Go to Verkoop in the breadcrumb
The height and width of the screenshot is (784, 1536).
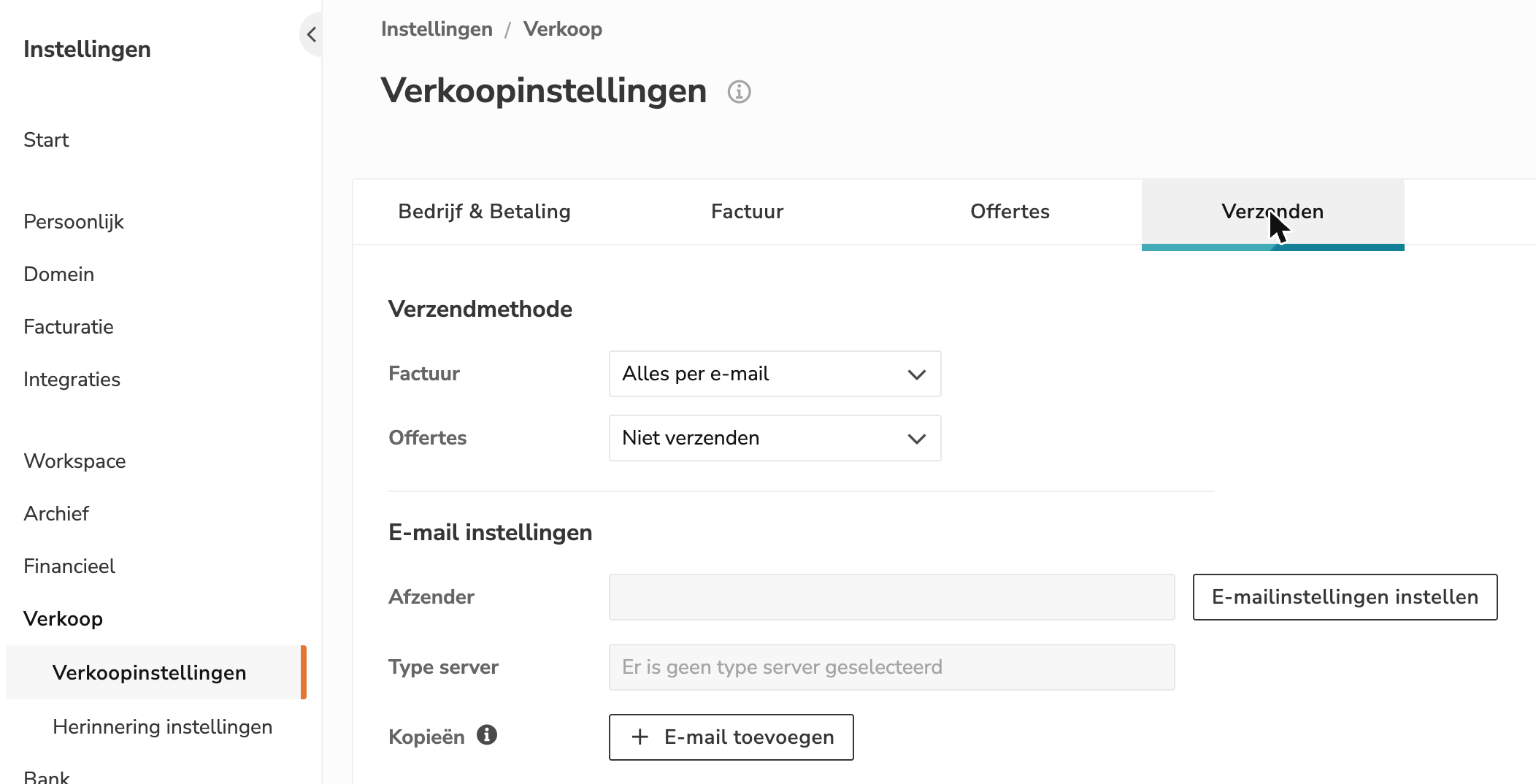coord(563,29)
